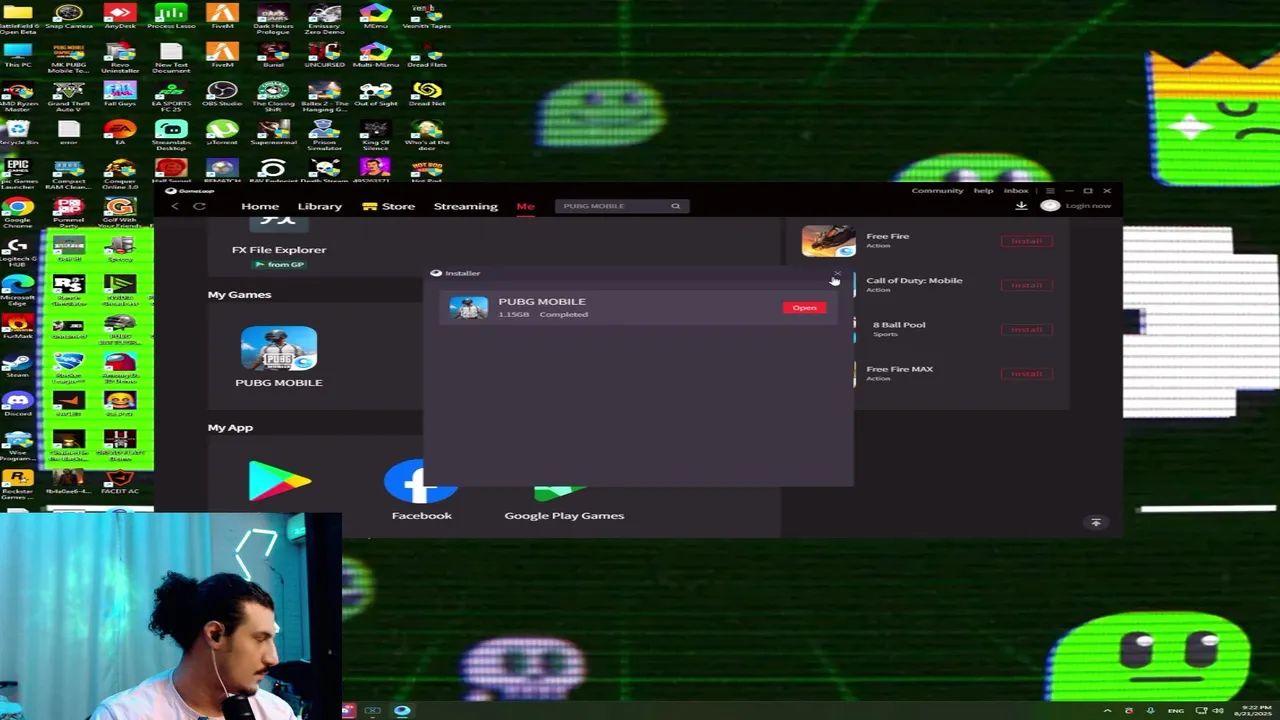Open PUBG MOBILE from the Installer dialog
1280x720 pixels.
[x=804, y=308]
